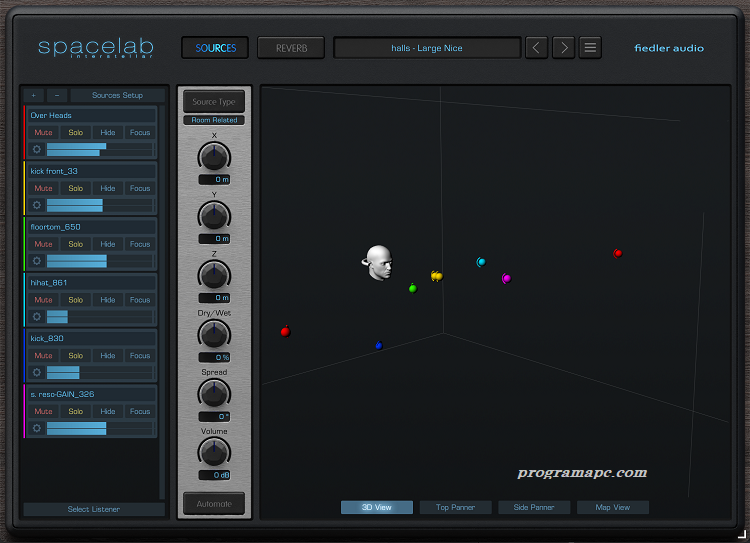Click the Y position knob

pyautogui.click(x=214, y=215)
